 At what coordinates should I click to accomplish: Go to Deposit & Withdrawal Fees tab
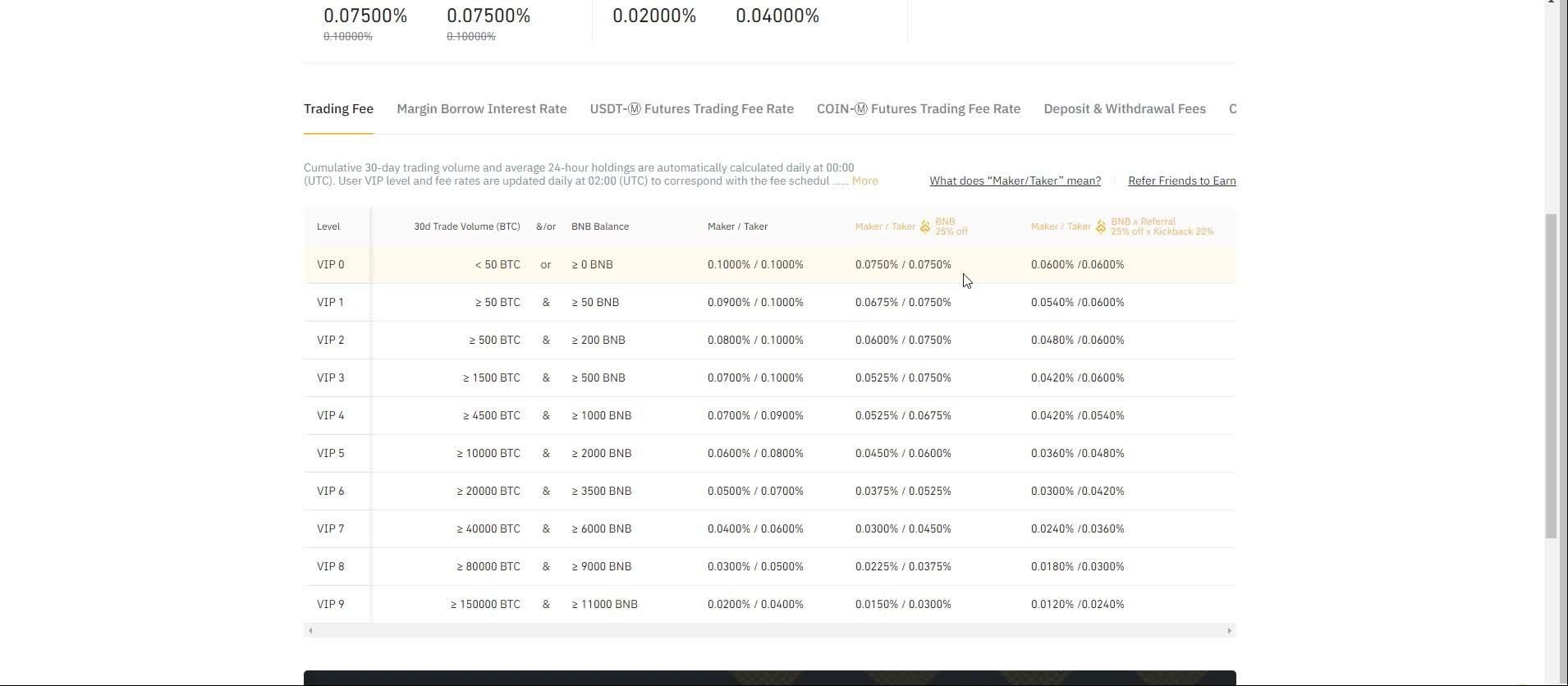pos(1124,109)
